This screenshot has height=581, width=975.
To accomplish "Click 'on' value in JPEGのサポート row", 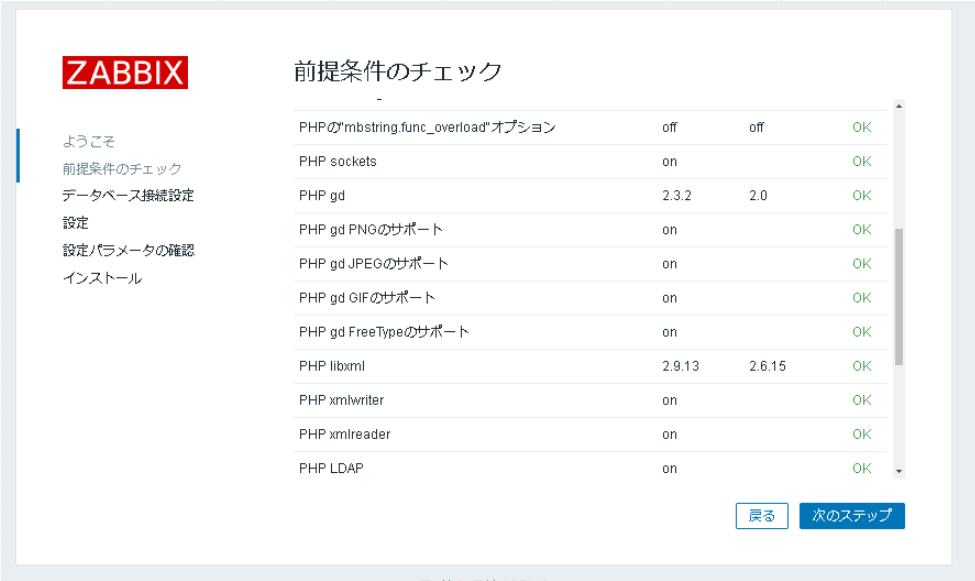I will 670,264.
